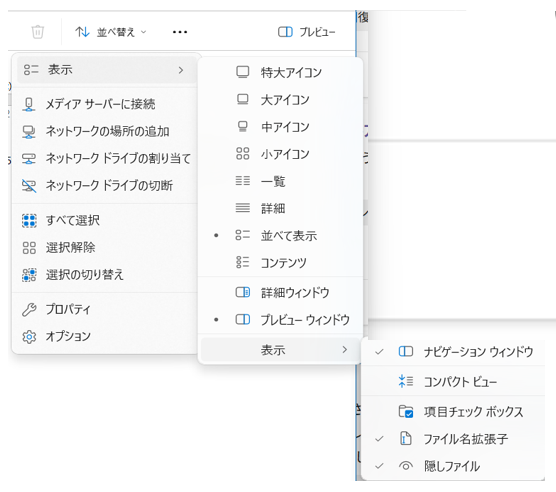Click the extra large icons view icon
This screenshot has width=556, height=492.
(x=243, y=72)
